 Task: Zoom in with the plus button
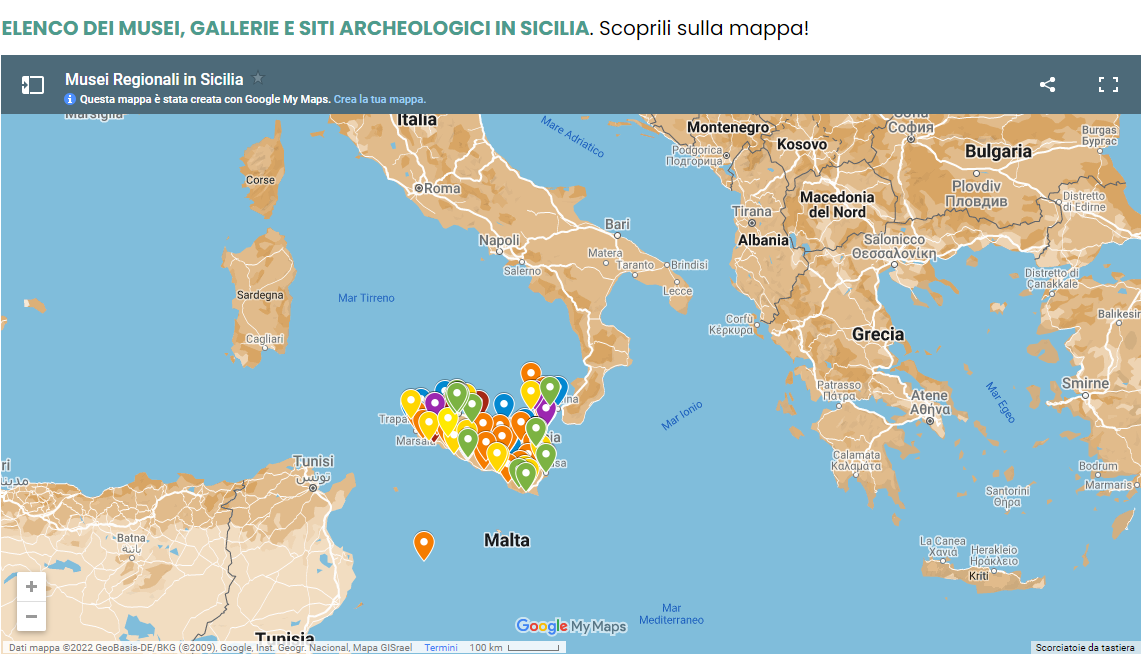point(31,586)
